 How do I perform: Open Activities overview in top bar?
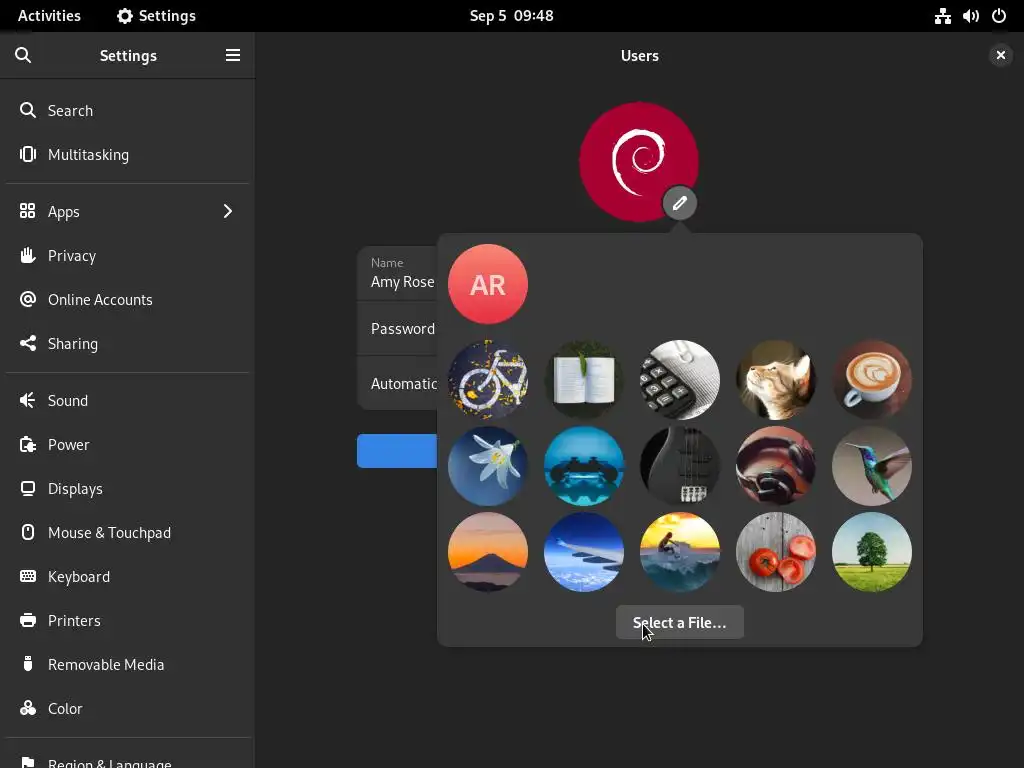tap(49, 16)
